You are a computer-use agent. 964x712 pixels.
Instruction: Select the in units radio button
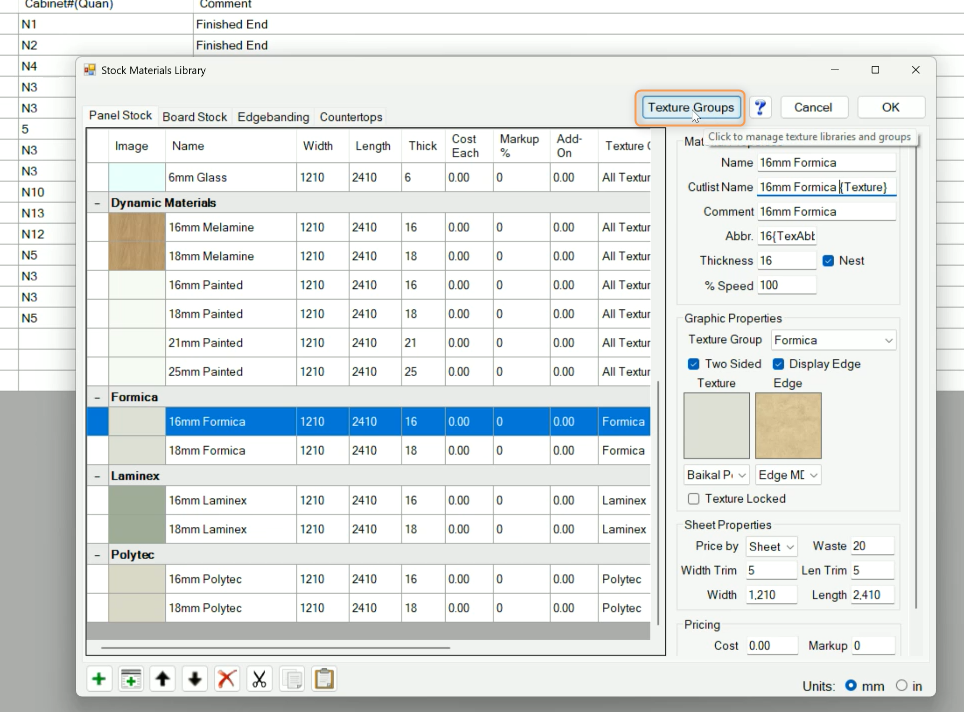click(x=902, y=686)
